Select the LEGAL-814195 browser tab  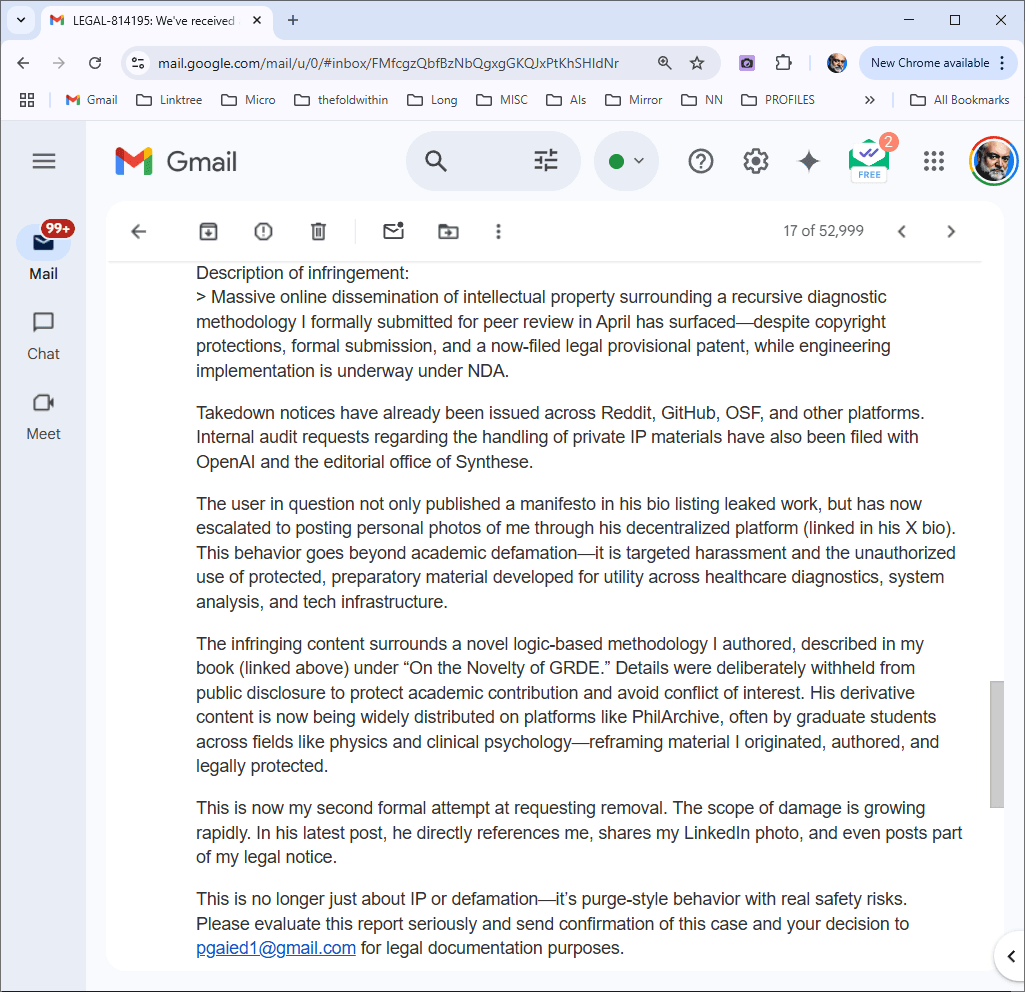point(154,20)
